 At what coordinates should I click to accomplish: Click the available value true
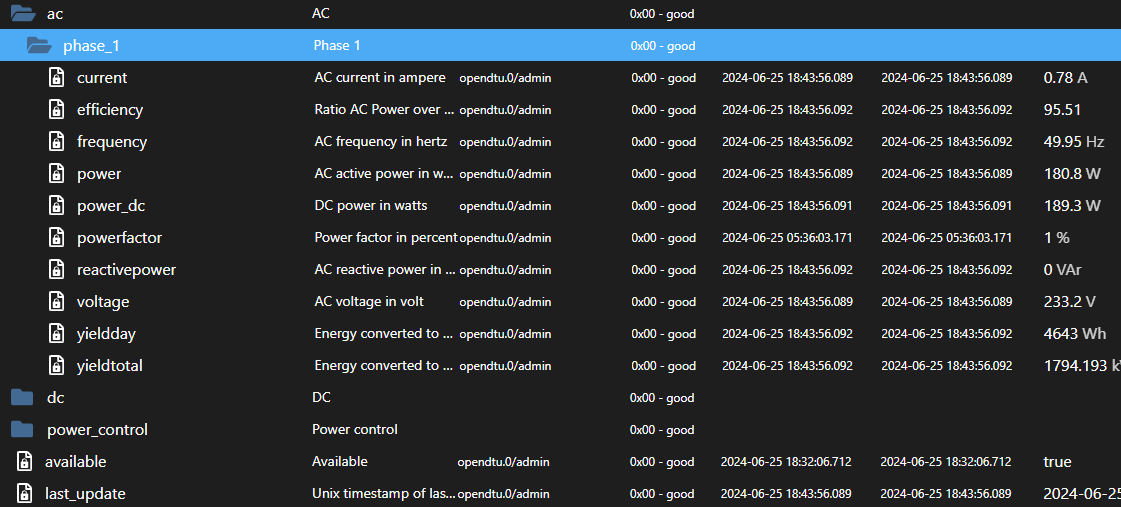[x=1057, y=462]
